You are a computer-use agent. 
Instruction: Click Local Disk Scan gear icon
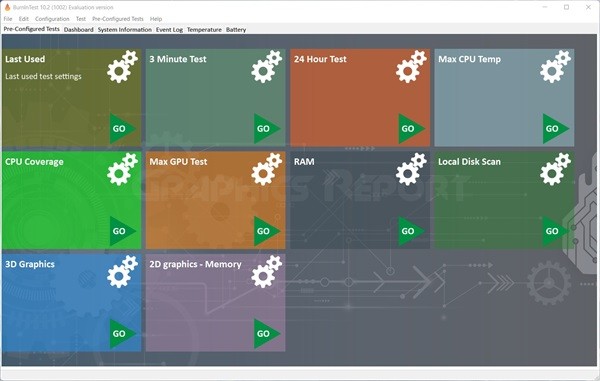pyautogui.click(x=556, y=169)
